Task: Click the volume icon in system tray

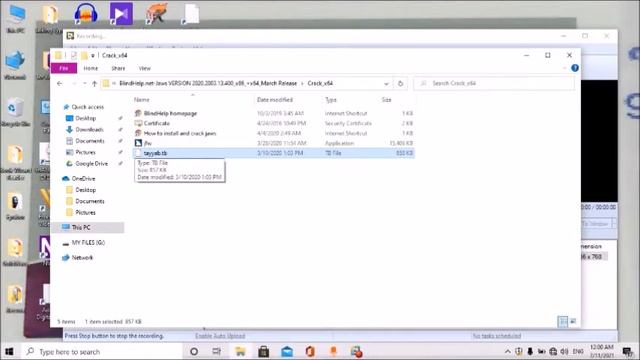Action: [x=564, y=351]
